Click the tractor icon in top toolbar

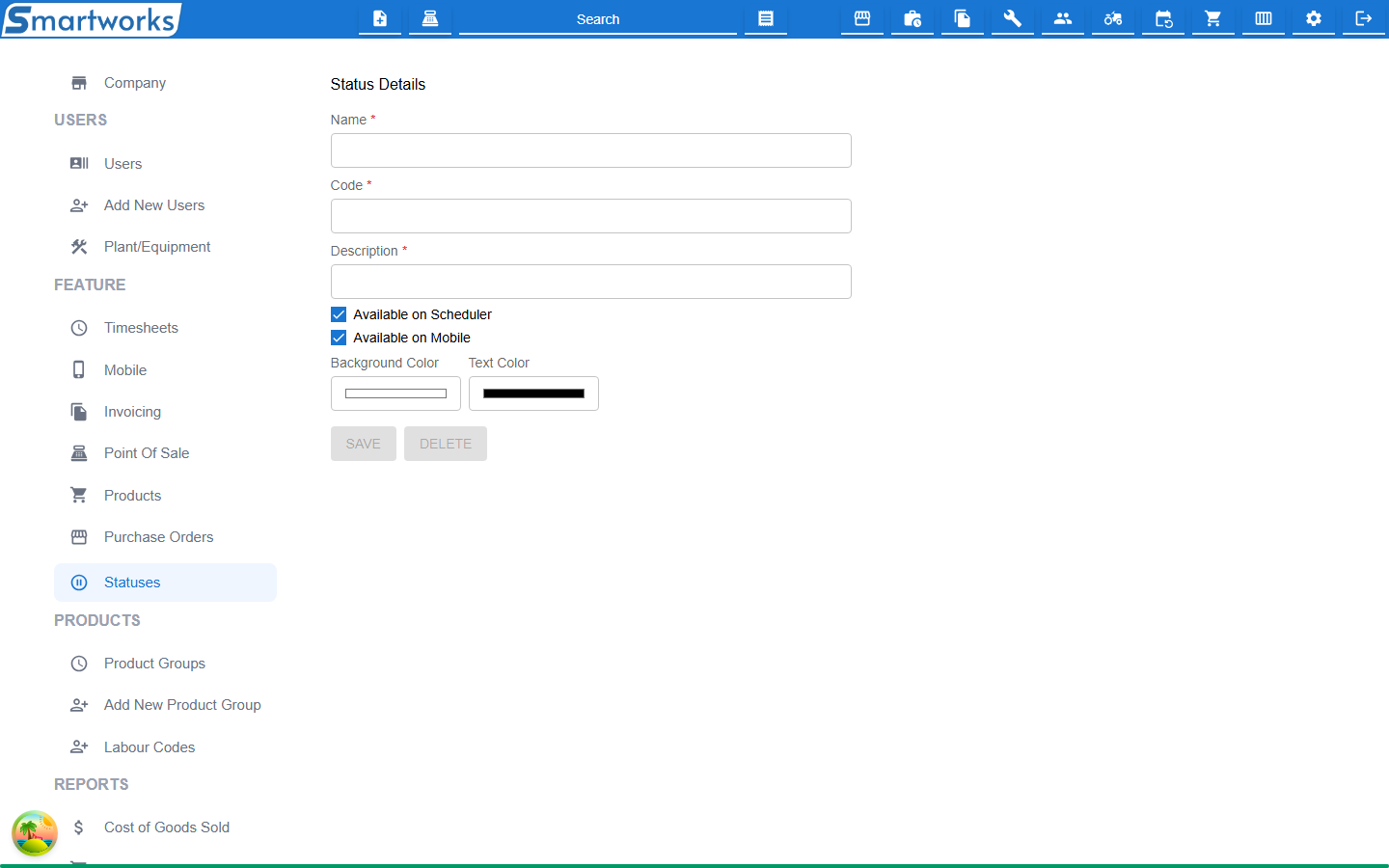[1113, 18]
